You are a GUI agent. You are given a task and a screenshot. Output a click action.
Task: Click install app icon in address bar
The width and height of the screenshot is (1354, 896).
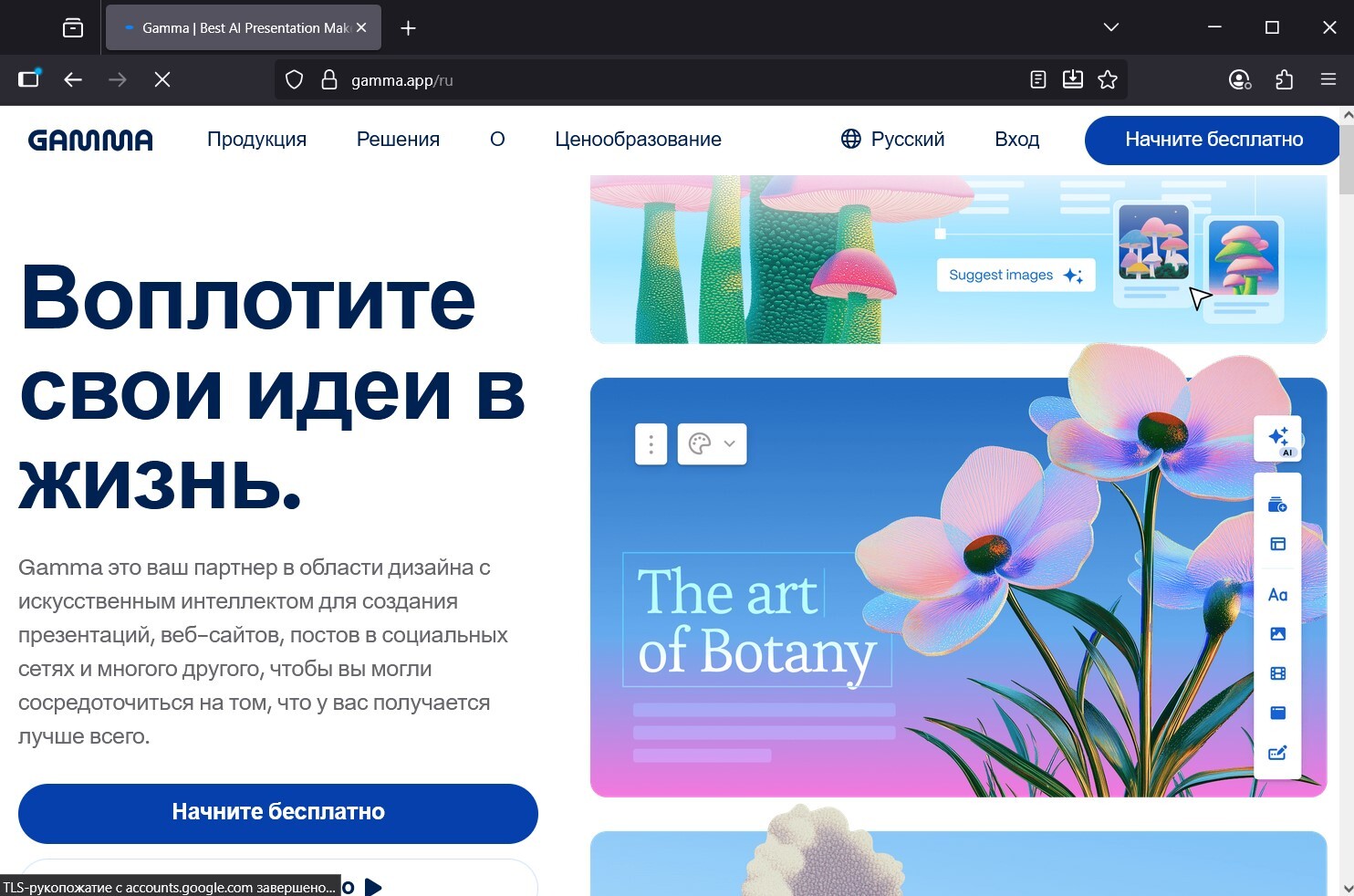tap(1073, 80)
